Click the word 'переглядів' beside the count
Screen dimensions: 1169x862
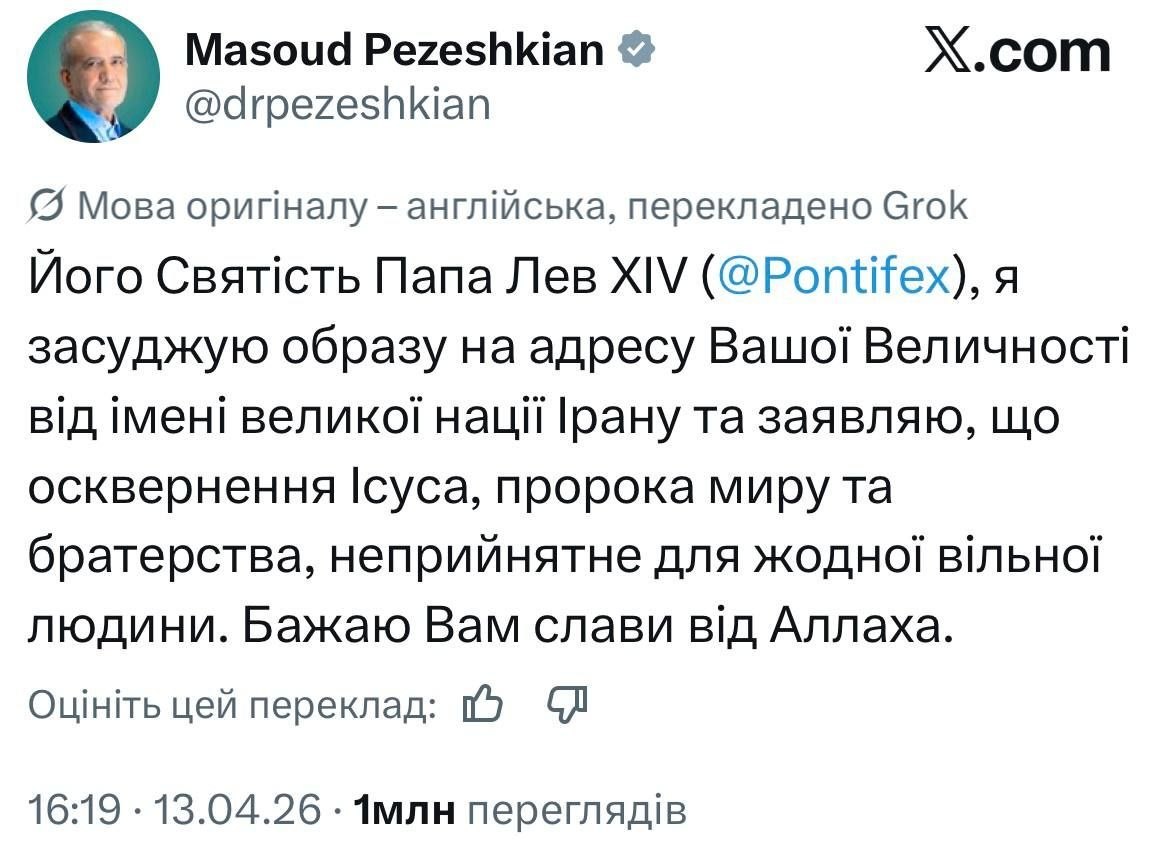577,810
